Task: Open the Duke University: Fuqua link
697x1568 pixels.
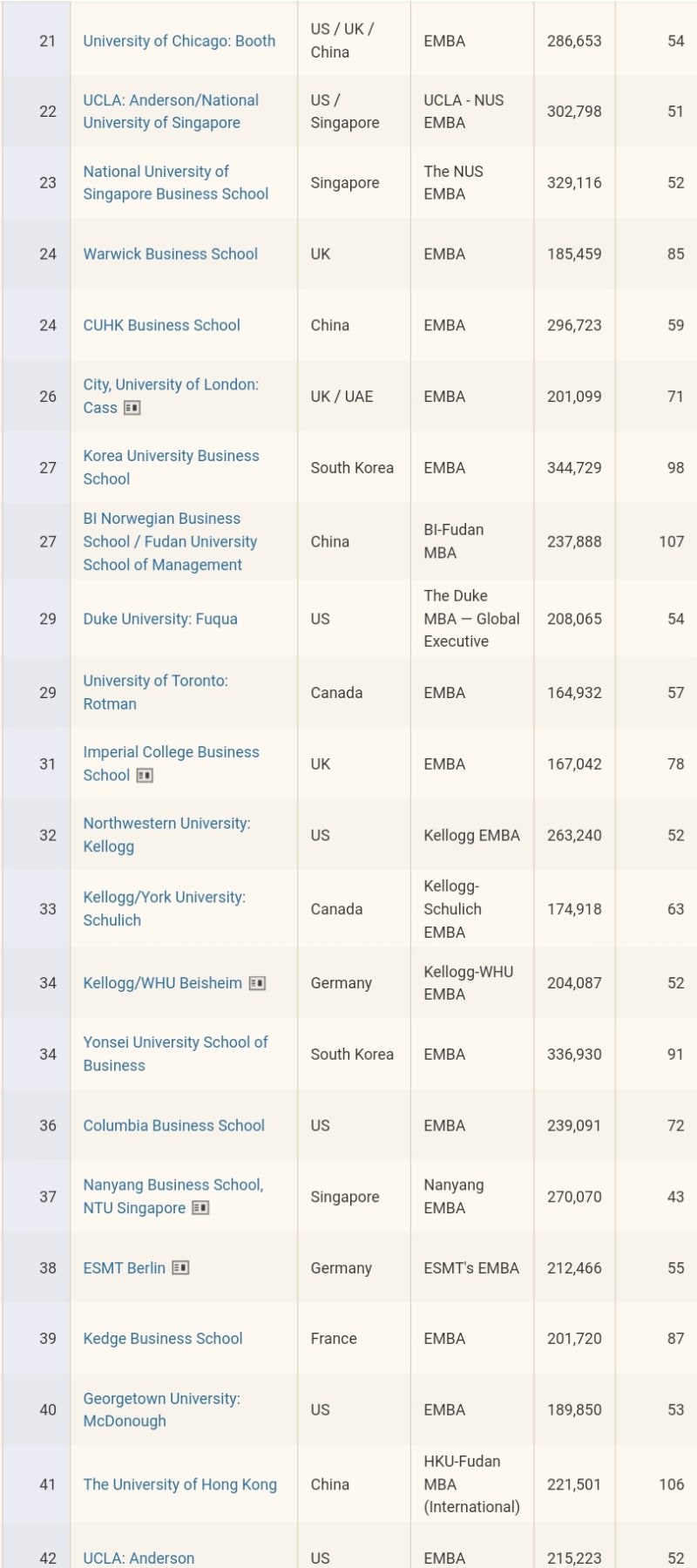Action: pyautogui.click(x=160, y=619)
